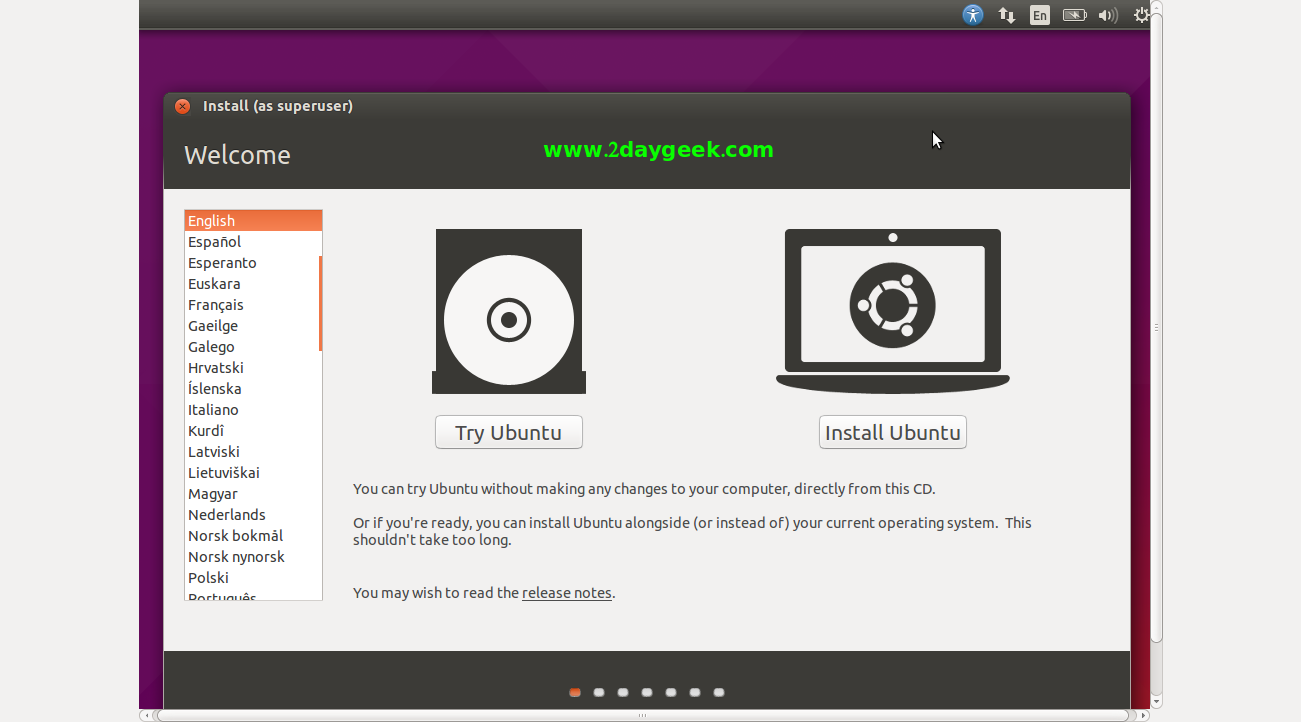This screenshot has height=722, width=1301.
Task: Open the En keyboard layout indicator
Action: (x=1040, y=15)
